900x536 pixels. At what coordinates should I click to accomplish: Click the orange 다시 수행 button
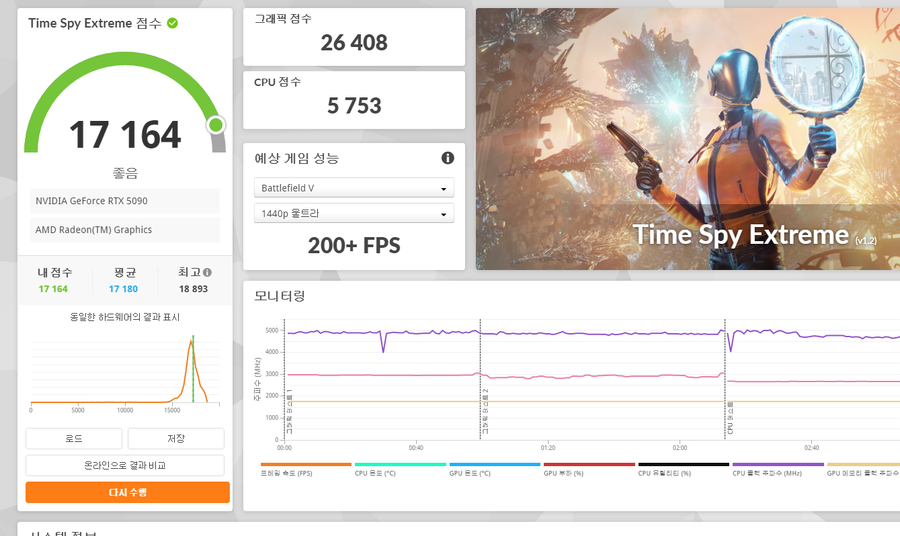(127, 492)
